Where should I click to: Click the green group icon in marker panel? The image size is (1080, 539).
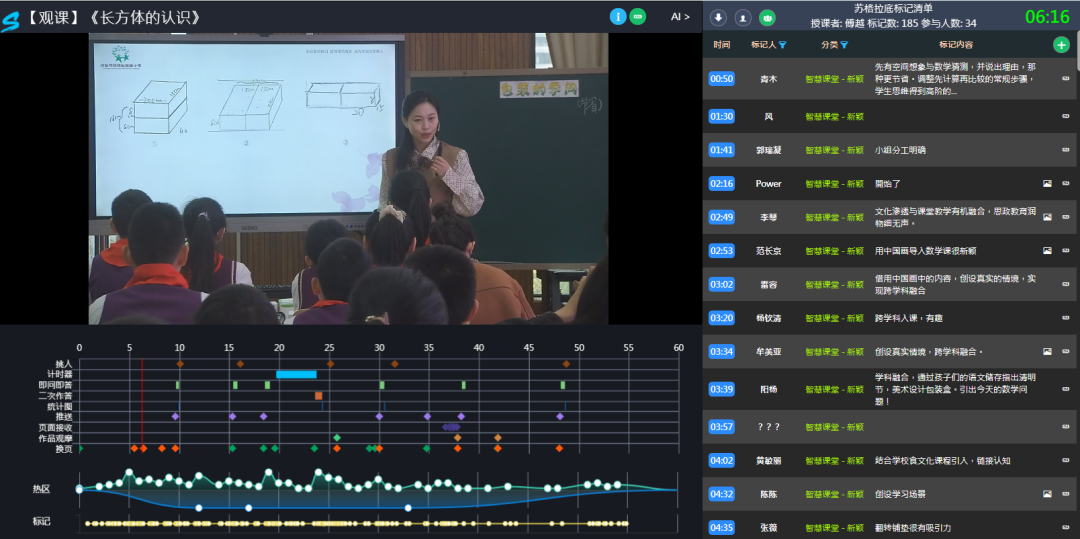pyautogui.click(x=767, y=17)
